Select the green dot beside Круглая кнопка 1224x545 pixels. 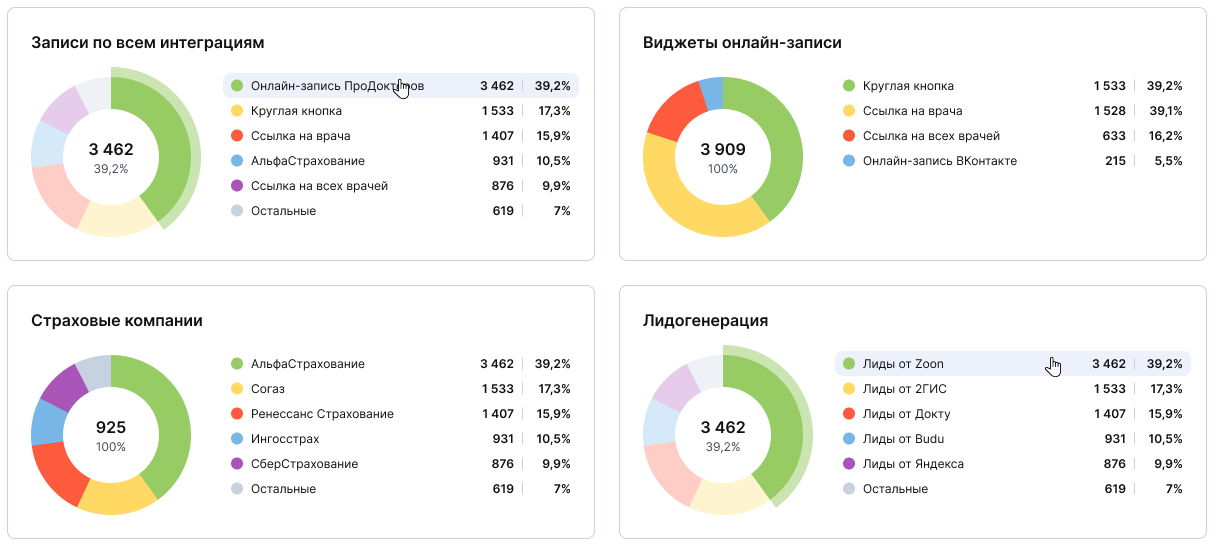click(849, 86)
